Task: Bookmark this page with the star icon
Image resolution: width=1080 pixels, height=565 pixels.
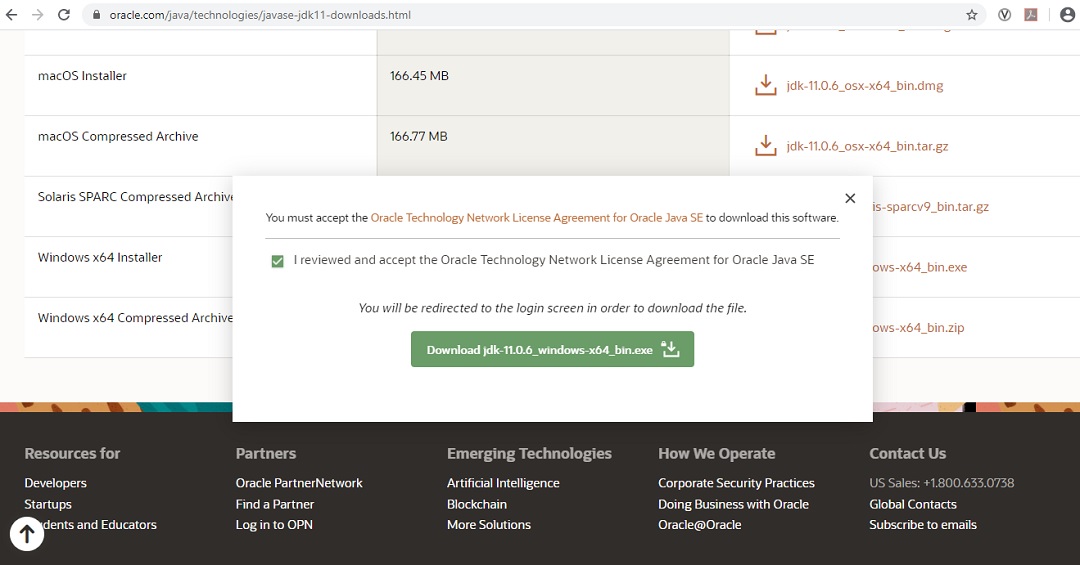Action: 971,14
